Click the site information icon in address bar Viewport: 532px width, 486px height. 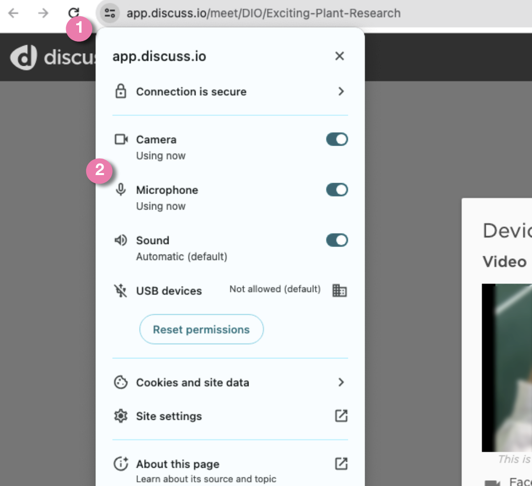click(110, 13)
